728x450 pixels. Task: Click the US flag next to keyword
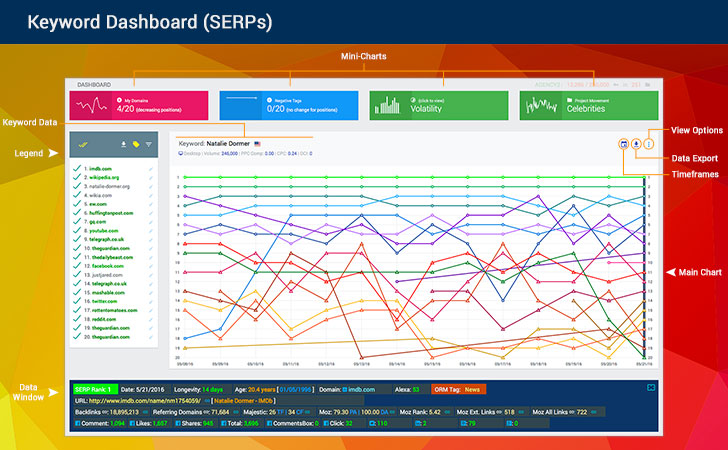pyautogui.click(x=257, y=144)
